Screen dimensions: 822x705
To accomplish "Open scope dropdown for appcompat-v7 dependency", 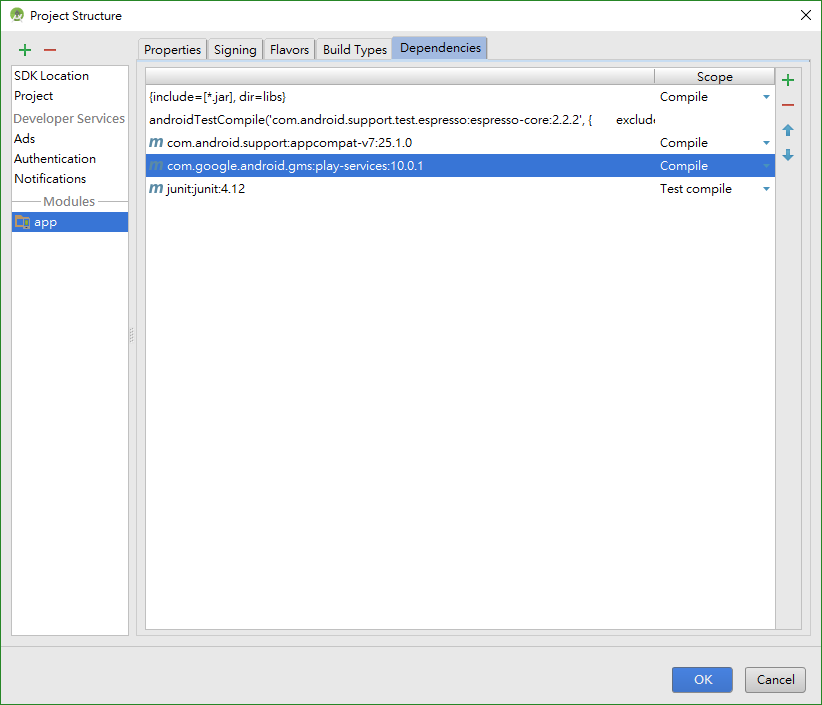I will [766, 143].
